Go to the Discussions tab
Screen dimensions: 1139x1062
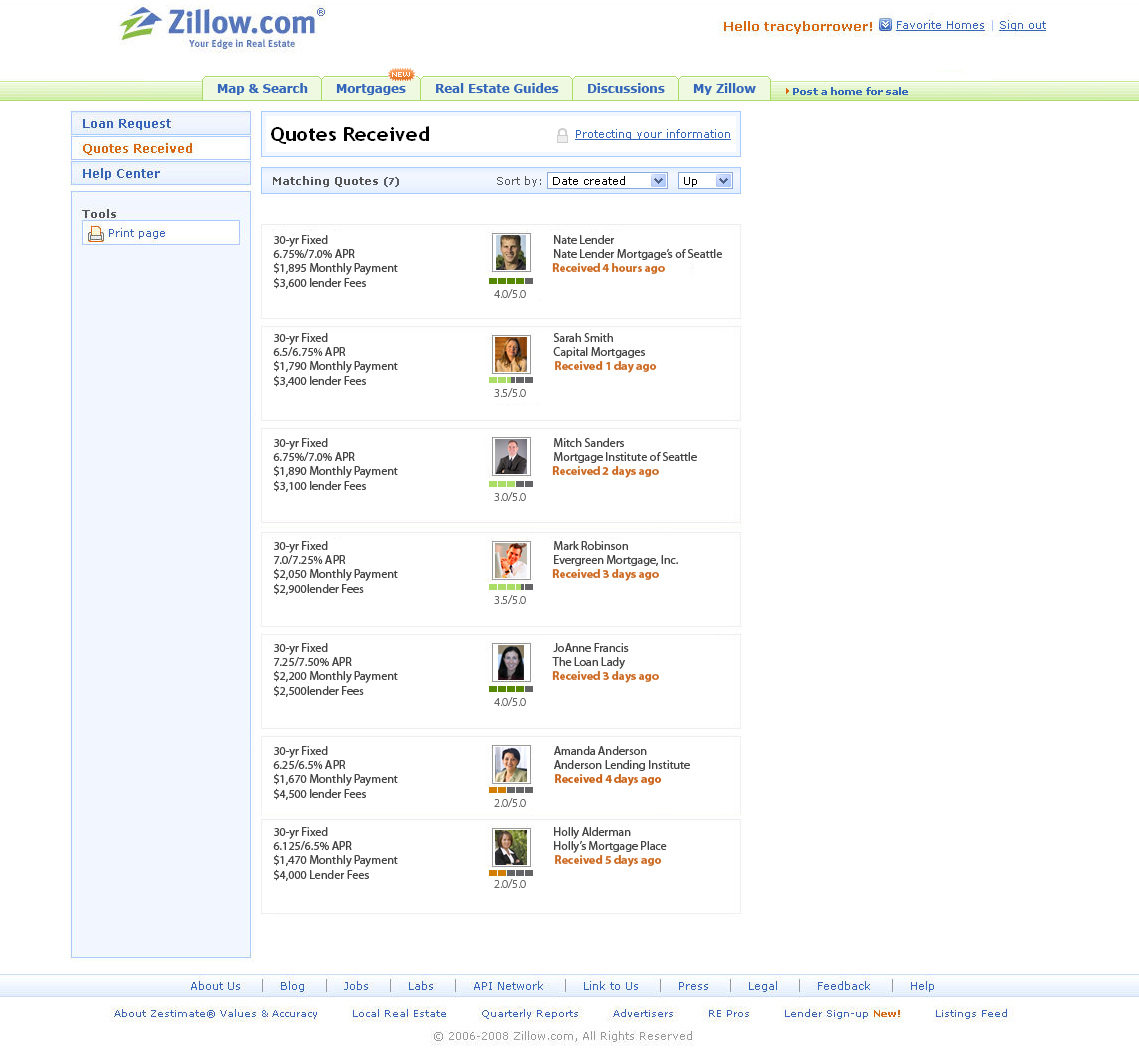(625, 89)
